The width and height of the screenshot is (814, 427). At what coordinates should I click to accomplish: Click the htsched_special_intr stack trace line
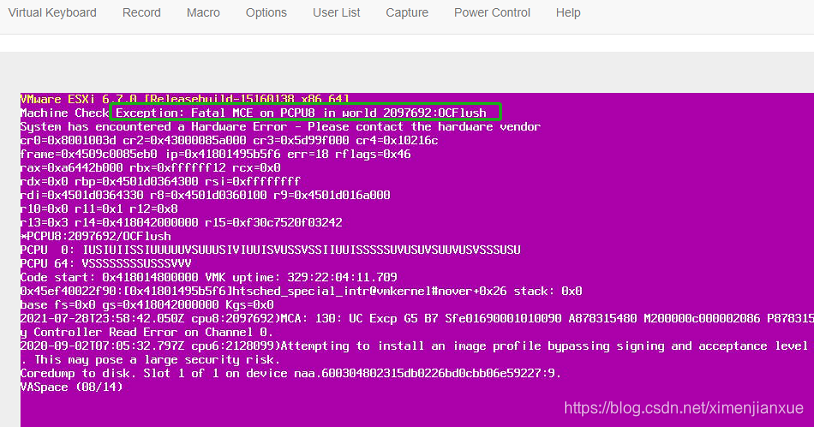(301, 291)
